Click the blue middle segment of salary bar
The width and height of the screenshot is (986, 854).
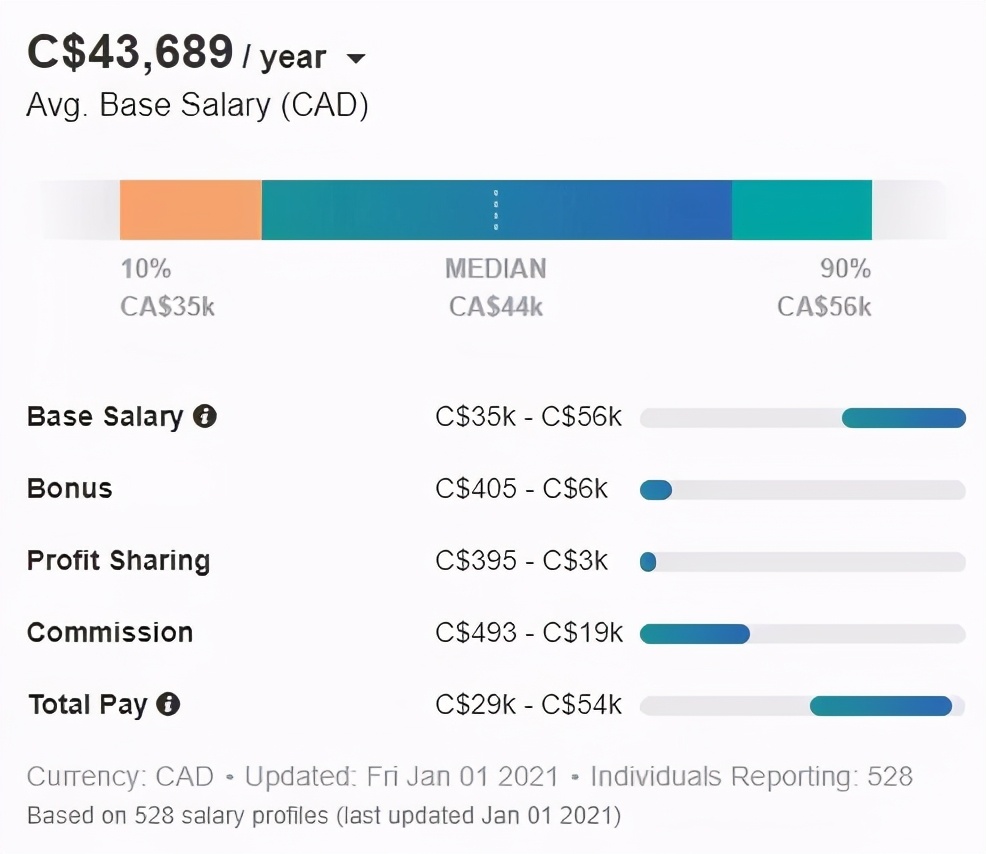click(x=497, y=210)
